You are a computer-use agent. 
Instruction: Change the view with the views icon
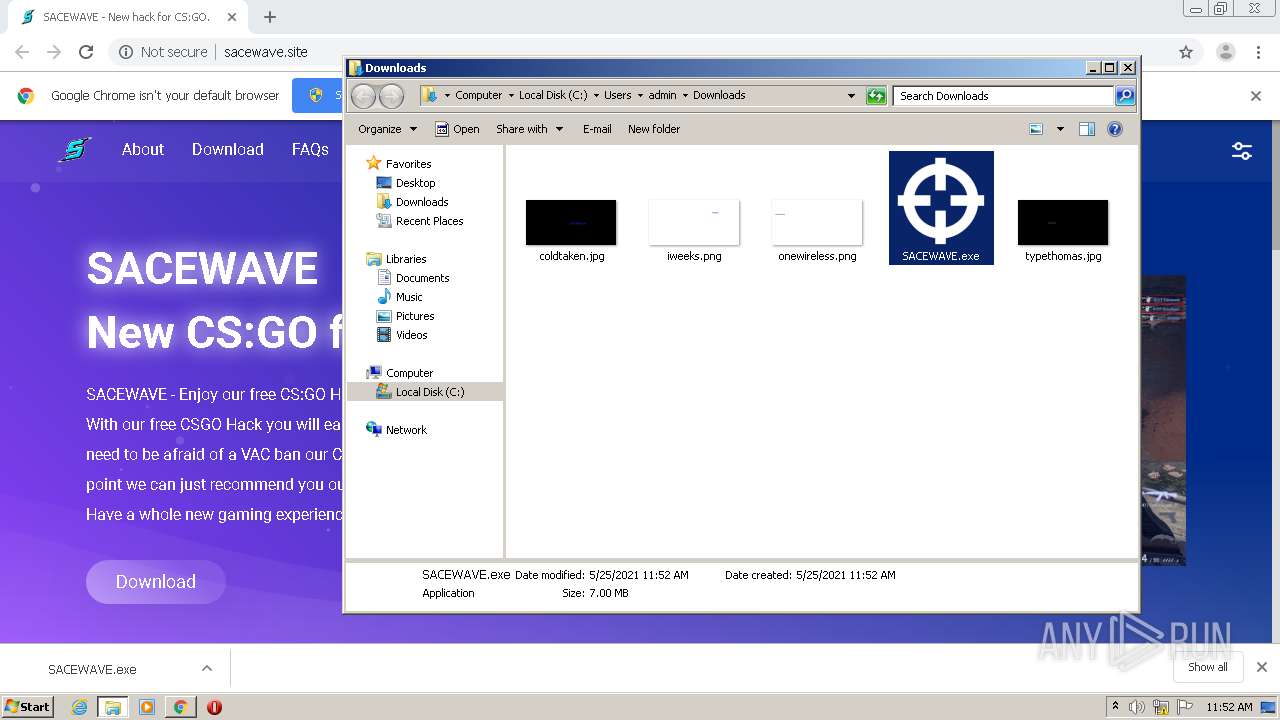(x=1036, y=129)
